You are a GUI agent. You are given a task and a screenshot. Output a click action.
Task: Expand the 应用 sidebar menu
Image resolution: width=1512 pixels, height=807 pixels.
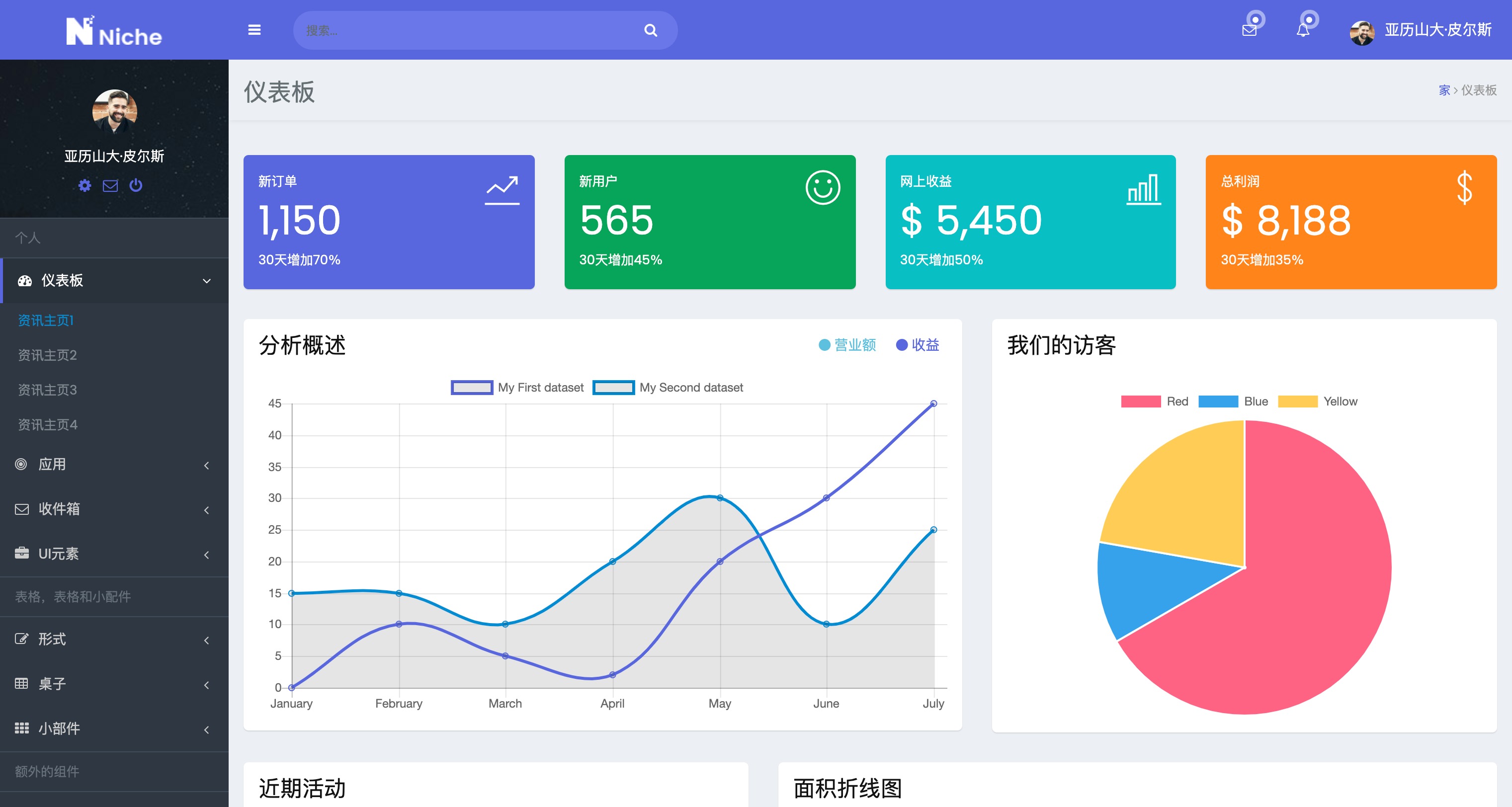pyautogui.click(x=114, y=465)
